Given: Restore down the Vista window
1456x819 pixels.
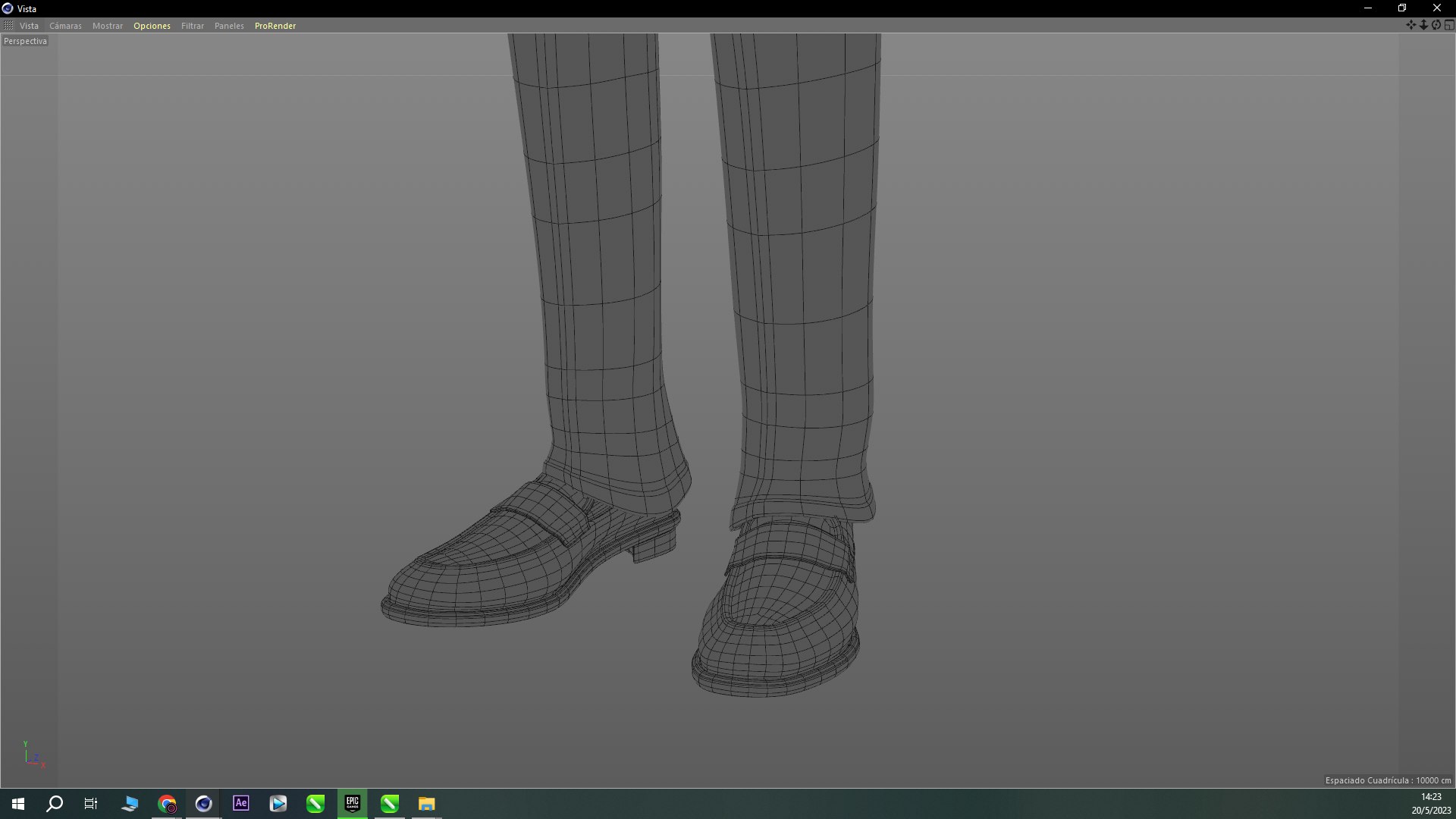Looking at the screenshot, I should point(1402,8).
